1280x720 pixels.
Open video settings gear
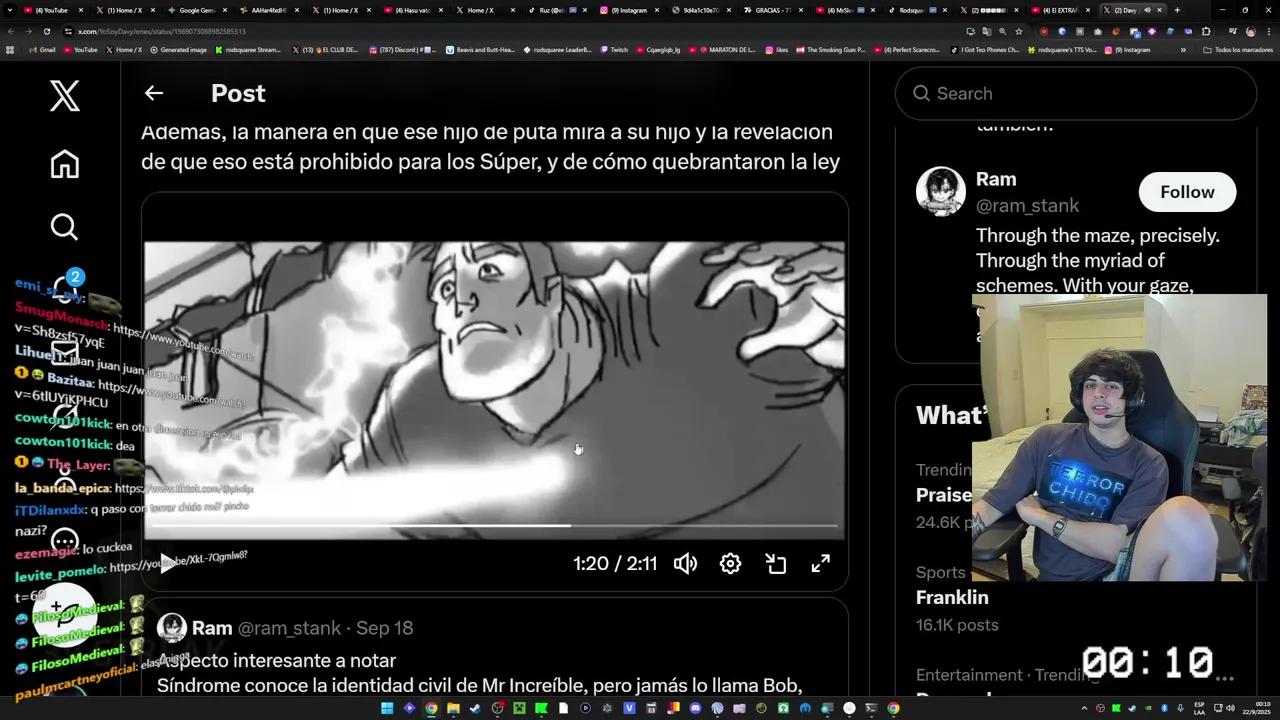[730, 564]
